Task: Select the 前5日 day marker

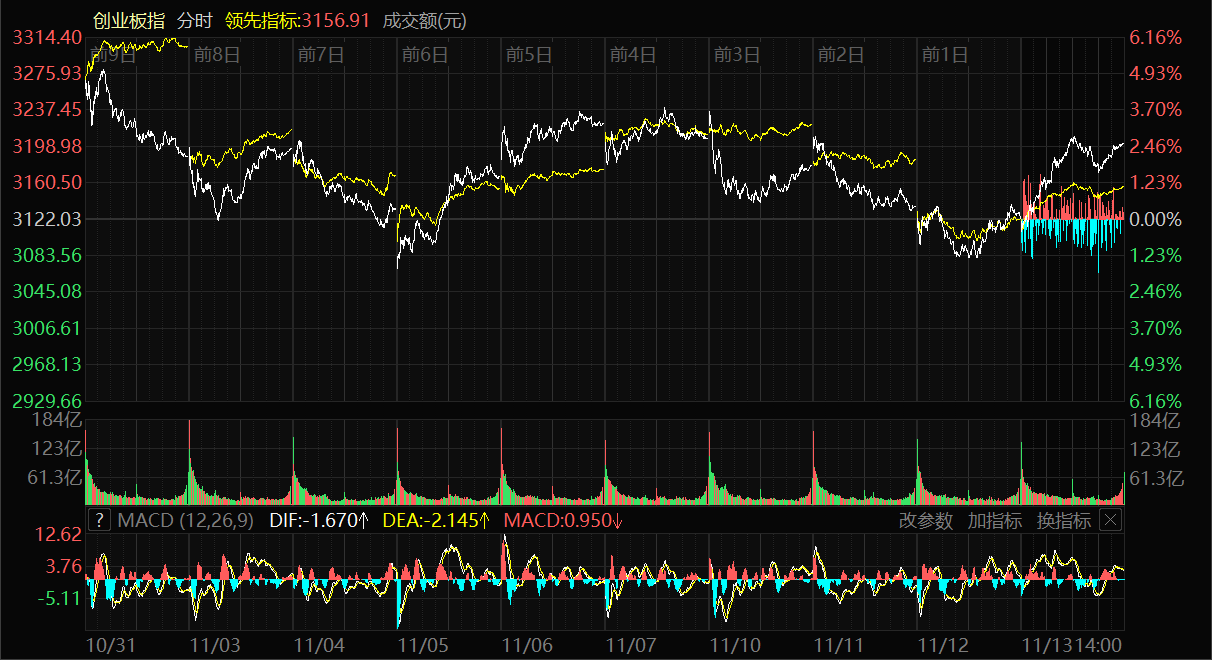Action: click(529, 54)
